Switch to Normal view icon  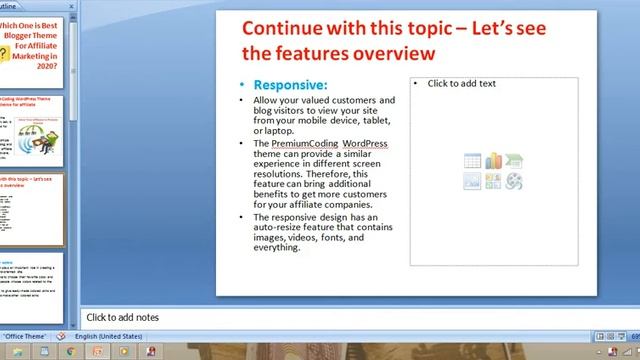coord(600,336)
